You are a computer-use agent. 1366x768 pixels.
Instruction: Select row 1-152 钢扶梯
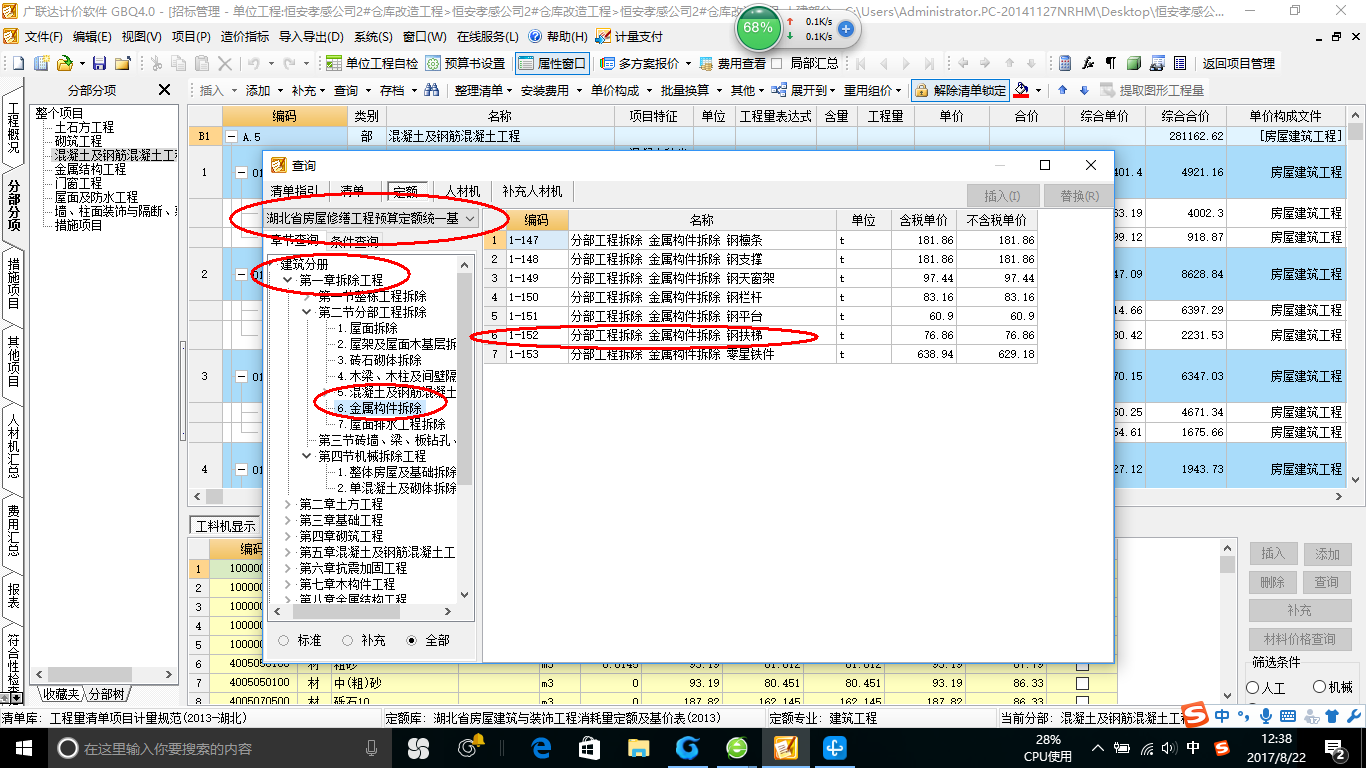coord(762,336)
